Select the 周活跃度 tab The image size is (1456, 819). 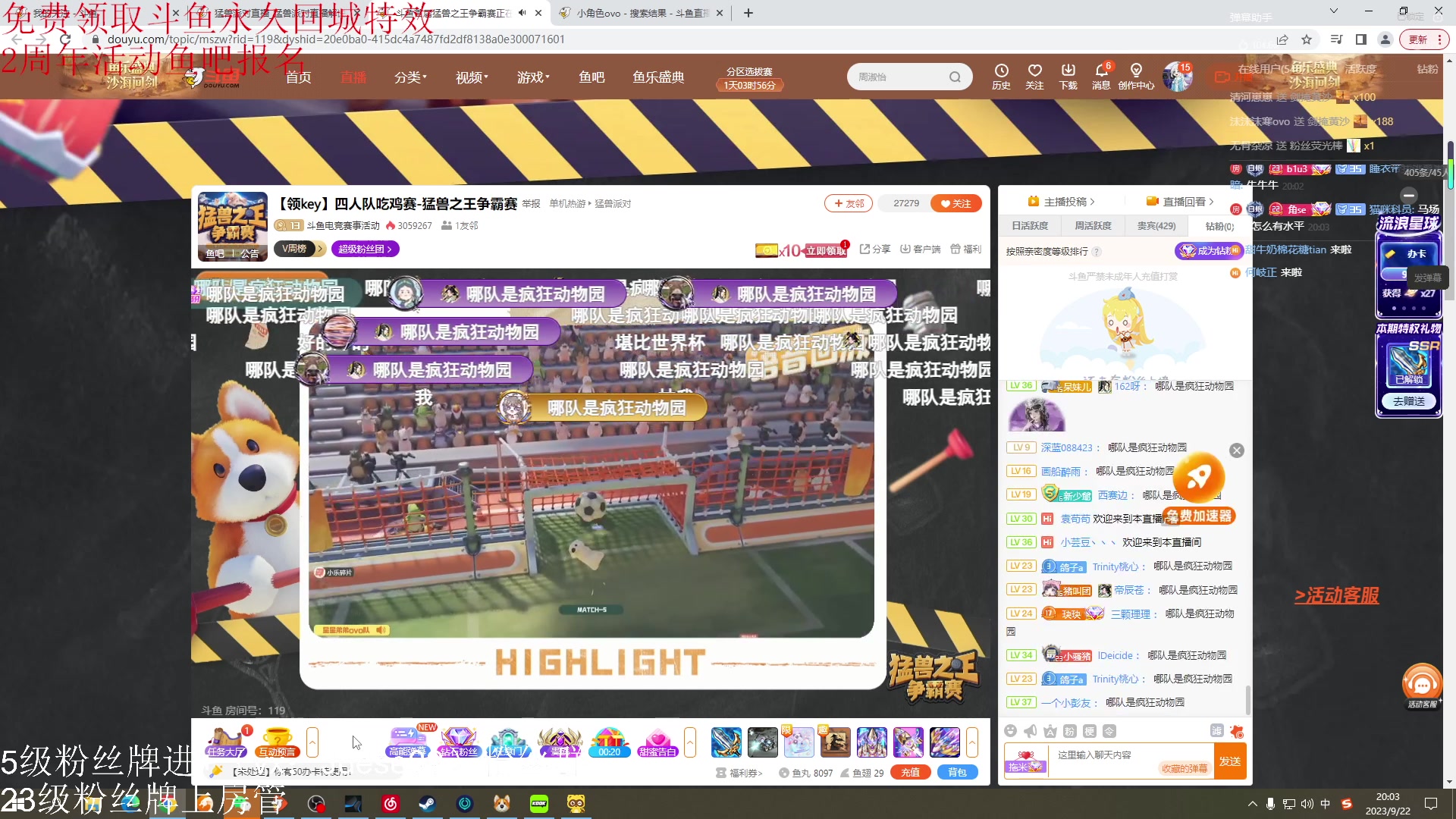click(1093, 226)
